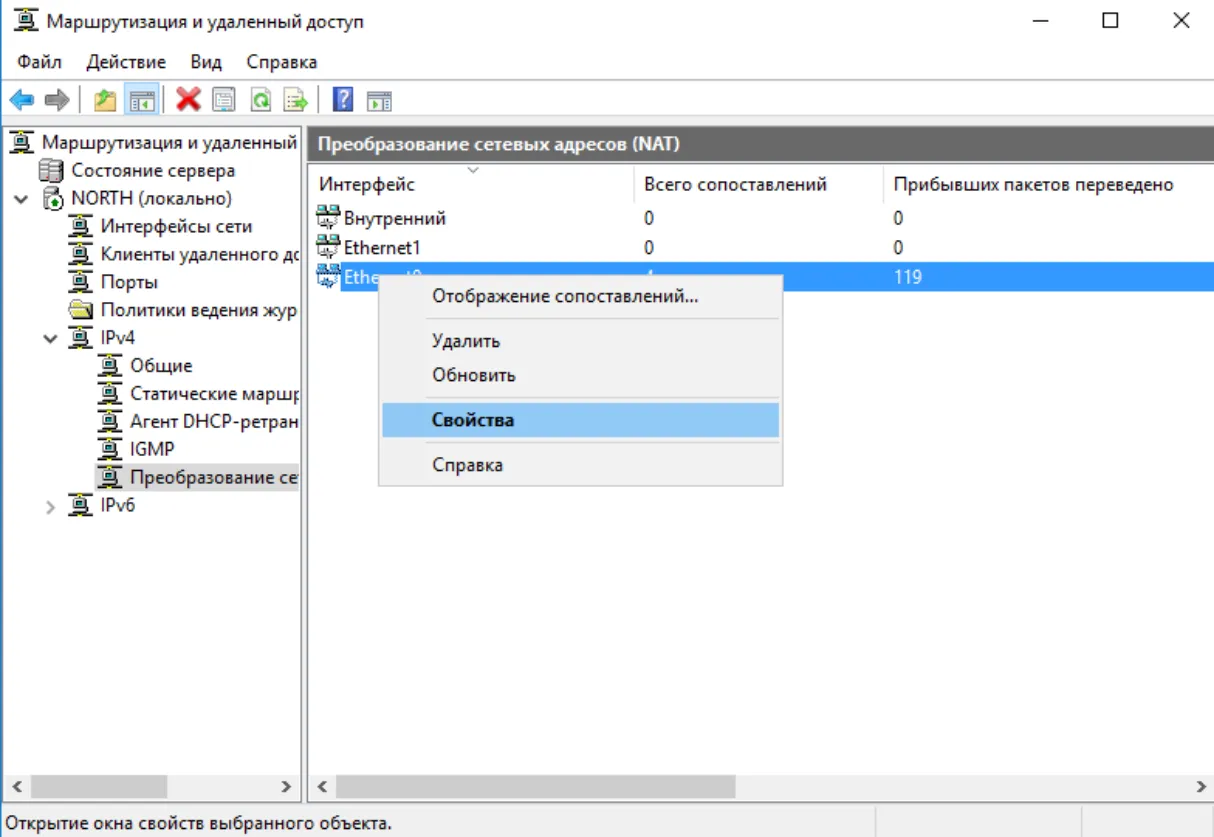Choose Справка in the context menu
1214x837 pixels.
580,465
